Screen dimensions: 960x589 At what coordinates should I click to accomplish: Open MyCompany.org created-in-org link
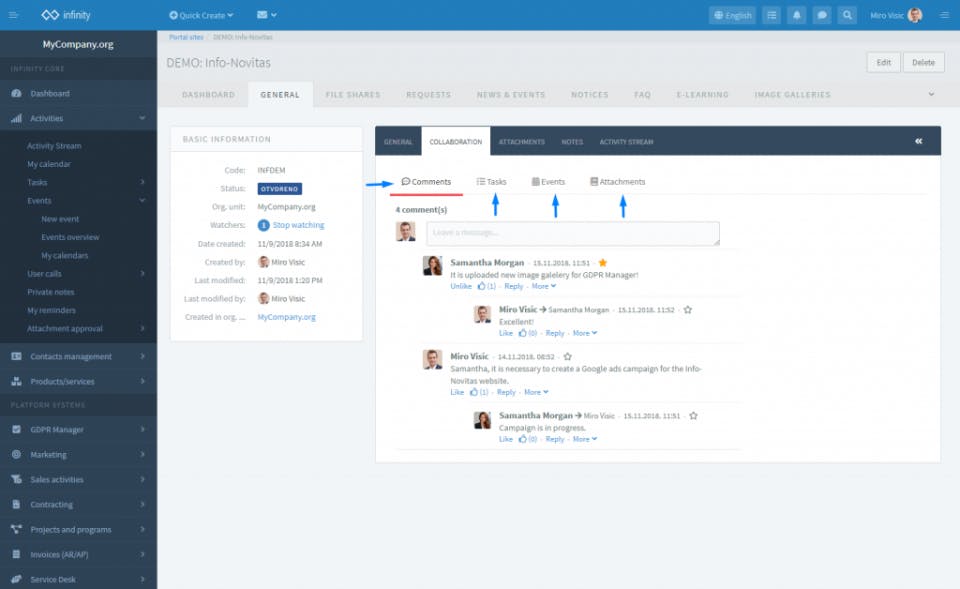pyautogui.click(x=287, y=317)
